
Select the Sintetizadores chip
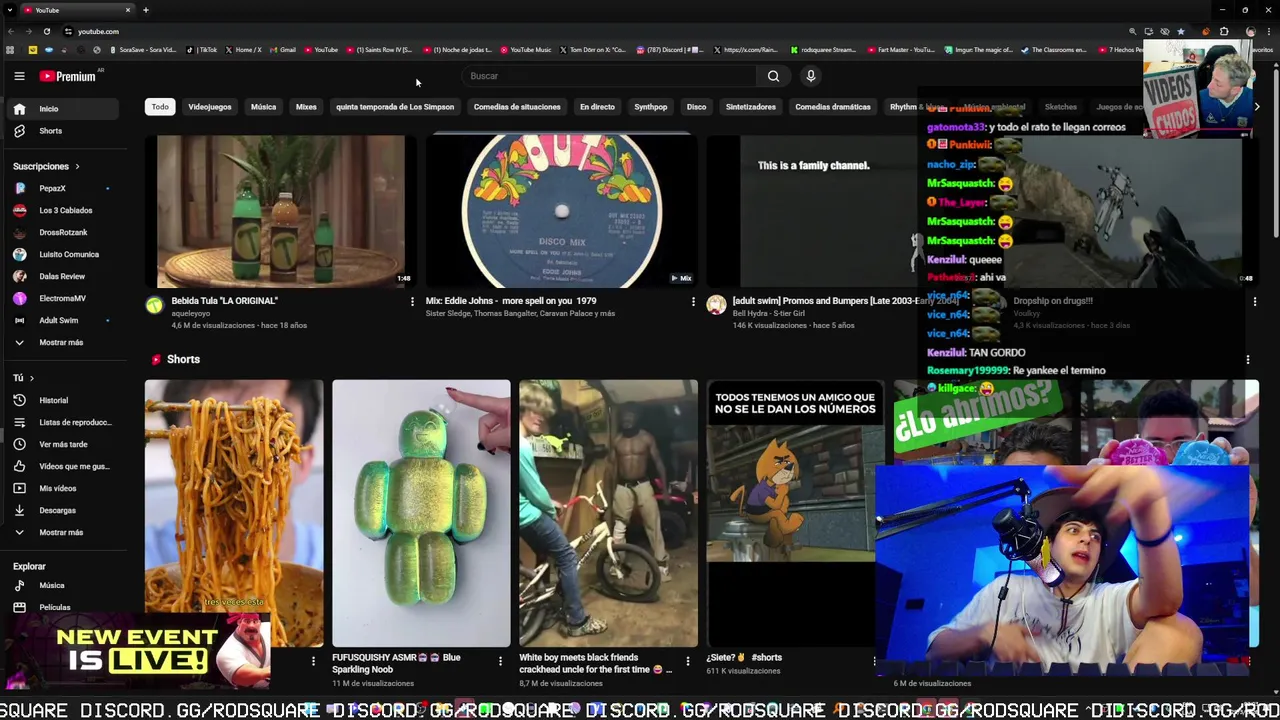(x=750, y=107)
